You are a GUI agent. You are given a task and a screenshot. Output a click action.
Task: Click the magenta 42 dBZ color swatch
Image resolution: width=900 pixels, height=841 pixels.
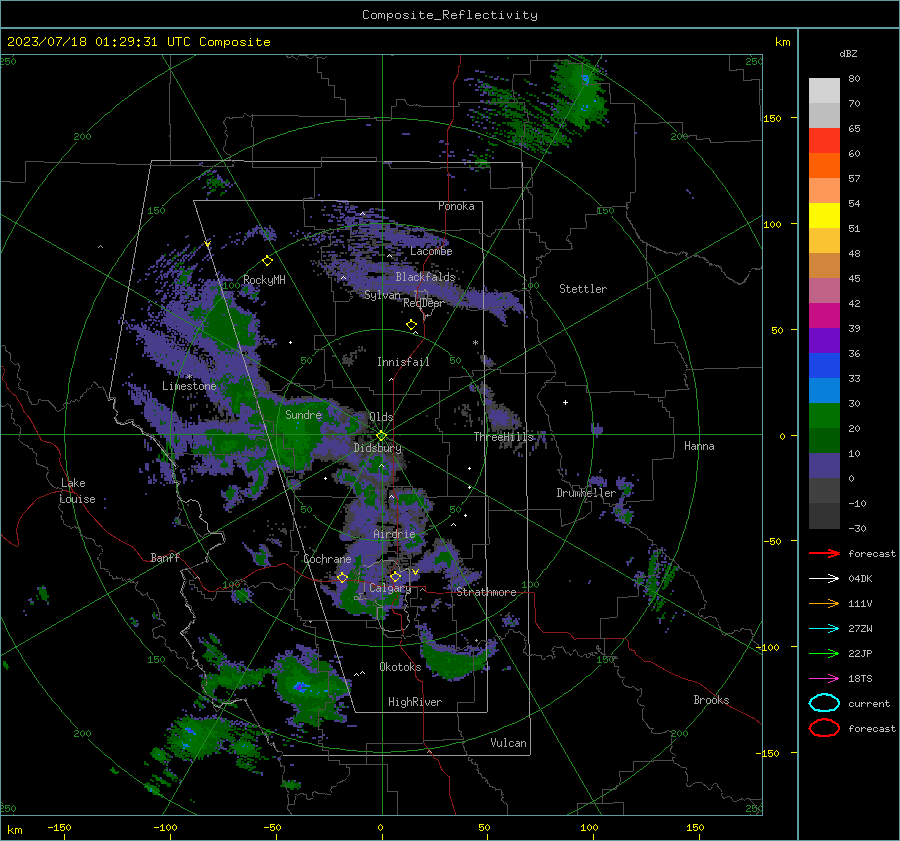[824, 315]
